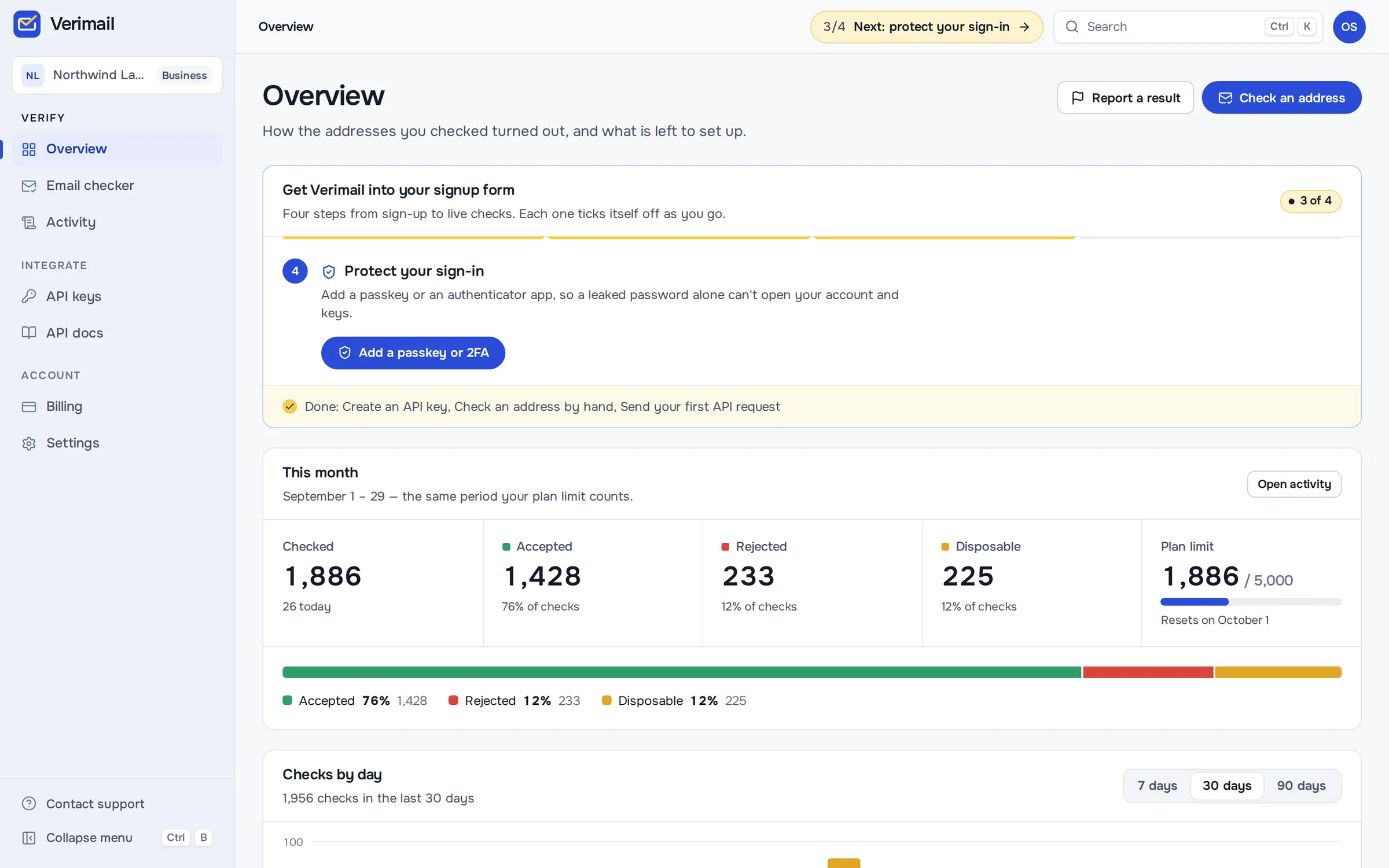The width and height of the screenshot is (1389, 868).
Task: Open Billing in the sidebar
Action: coord(117,406)
